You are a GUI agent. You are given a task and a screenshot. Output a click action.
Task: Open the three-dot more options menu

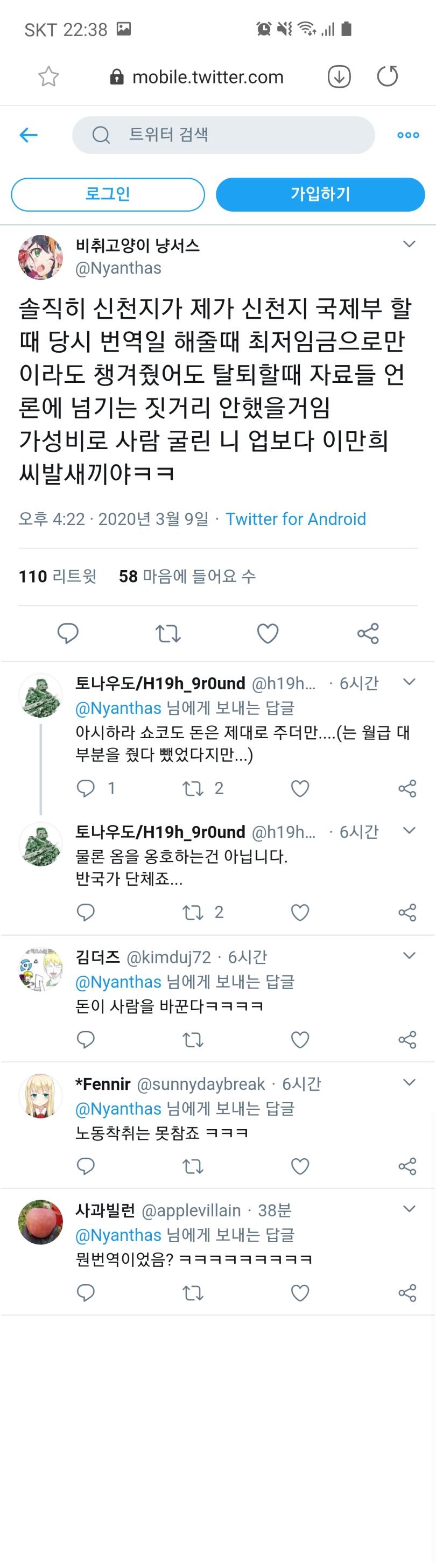pyautogui.click(x=408, y=135)
